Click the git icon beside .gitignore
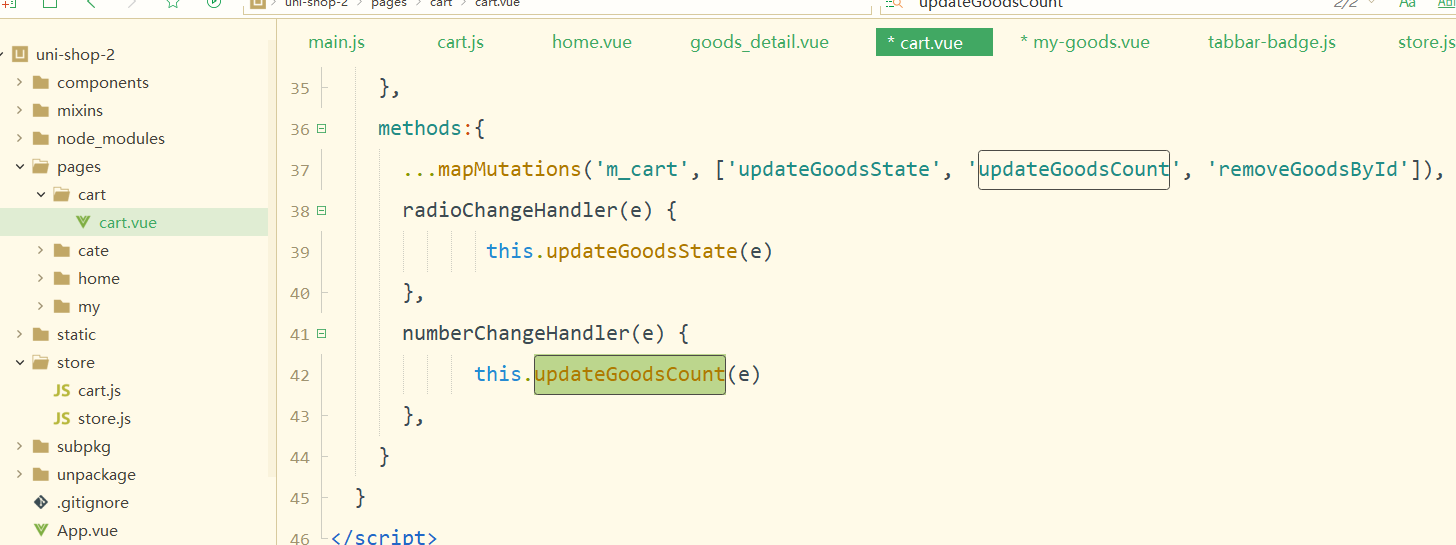The height and width of the screenshot is (545, 1456). pos(40,503)
